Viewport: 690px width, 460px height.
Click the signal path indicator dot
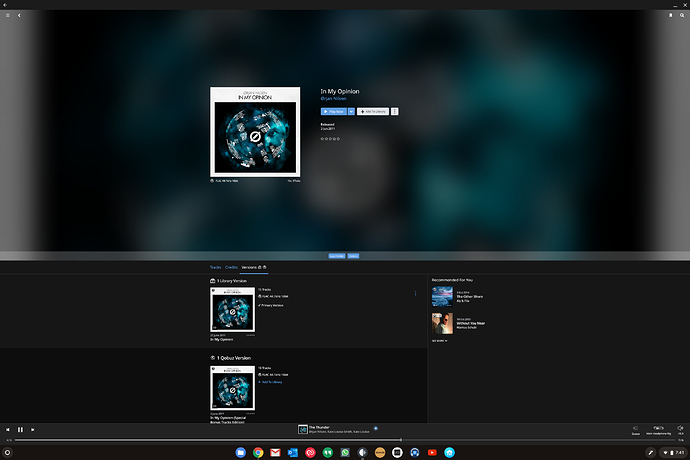tap(376, 428)
